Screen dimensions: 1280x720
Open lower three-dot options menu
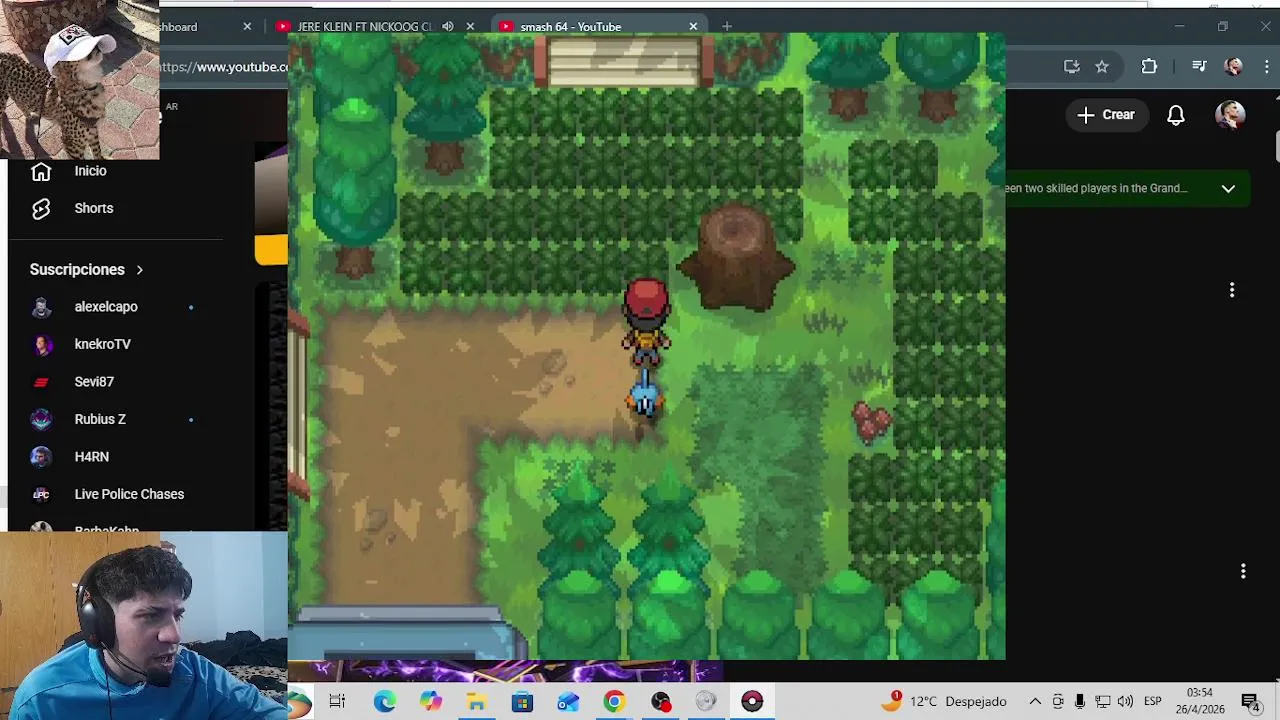click(x=1243, y=571)
